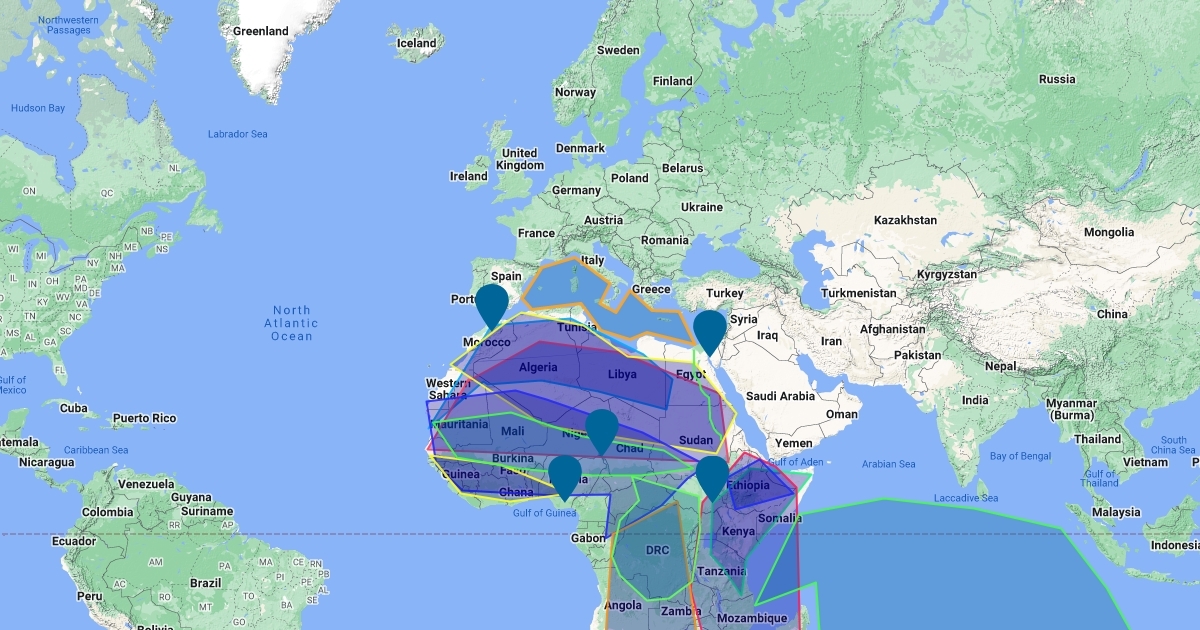Click the map pin over Morocco
Viewport: 1200px width, 630px height.
(492, 303)
